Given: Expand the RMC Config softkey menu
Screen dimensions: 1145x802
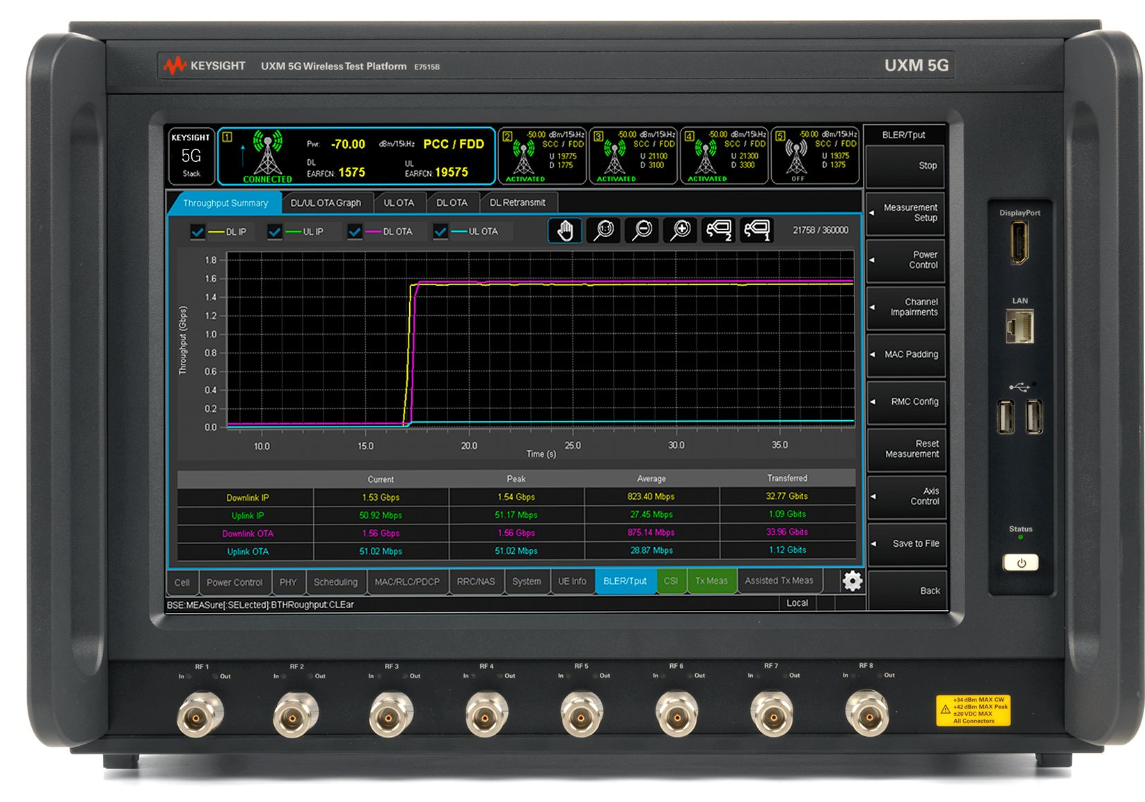Looking at the screenshot, I should [906, 402].
